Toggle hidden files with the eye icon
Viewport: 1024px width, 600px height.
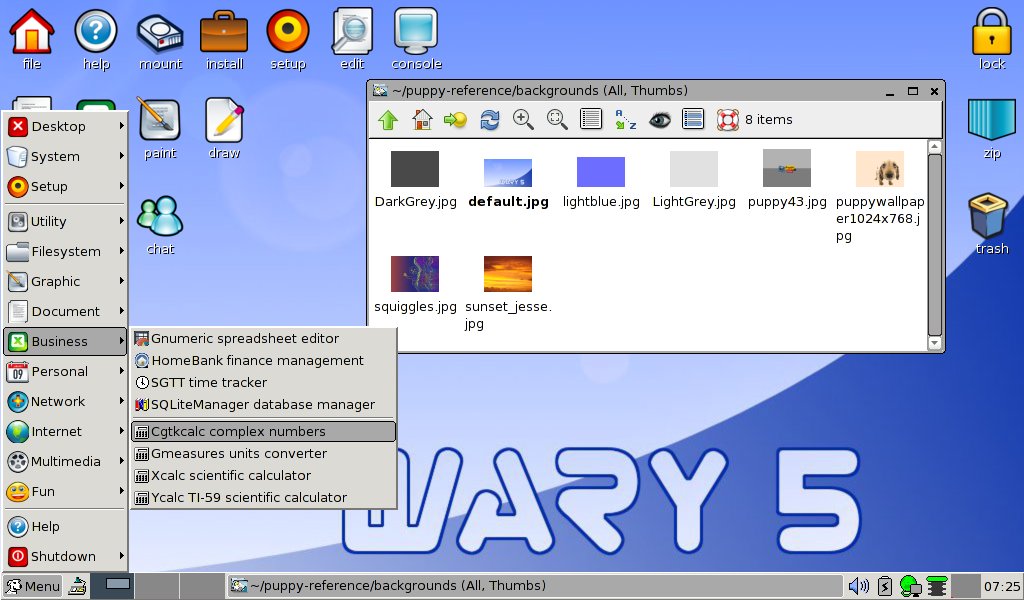tap(658, 119)
